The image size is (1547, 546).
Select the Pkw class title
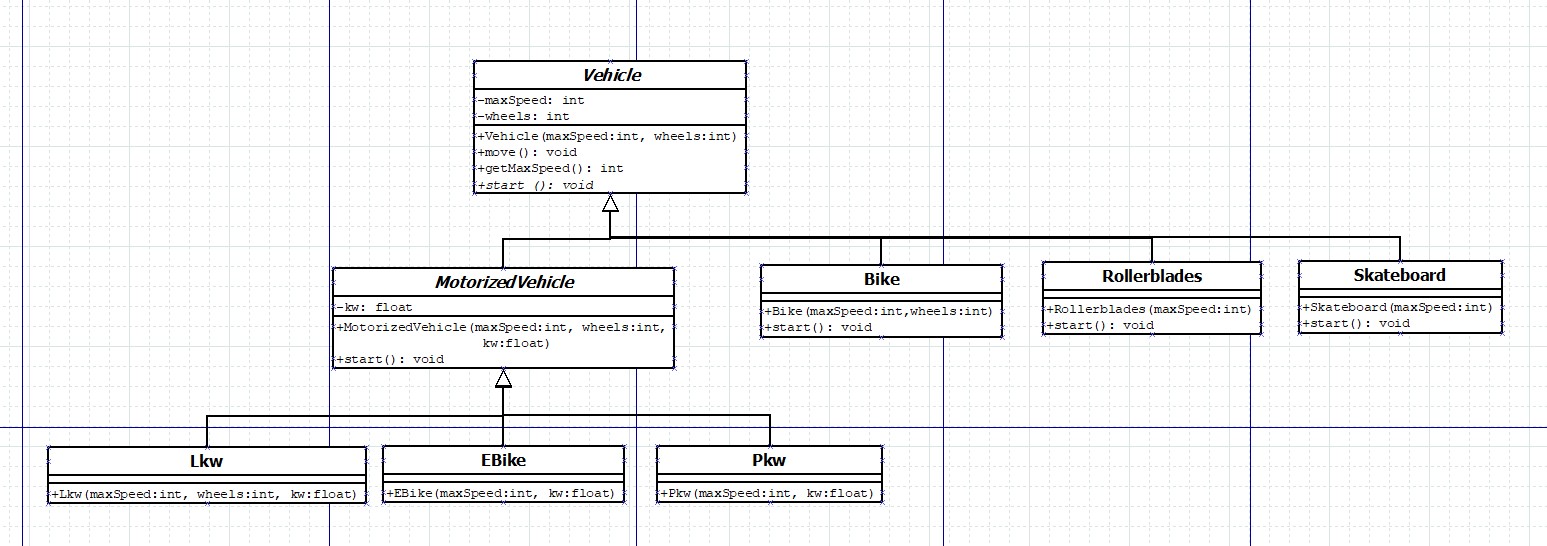coord(769,461)
